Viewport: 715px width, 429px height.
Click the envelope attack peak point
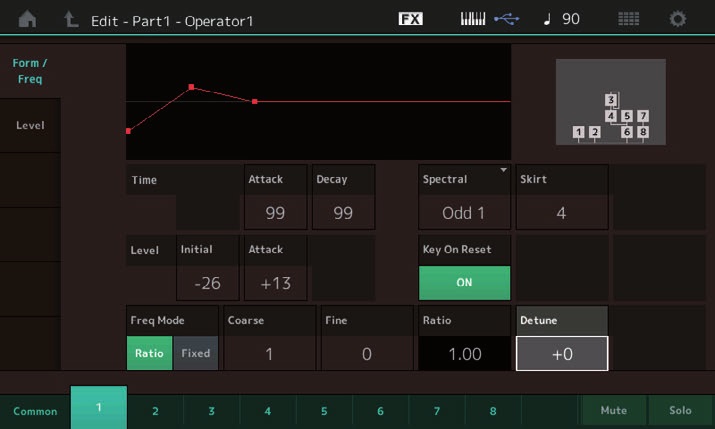191,87
